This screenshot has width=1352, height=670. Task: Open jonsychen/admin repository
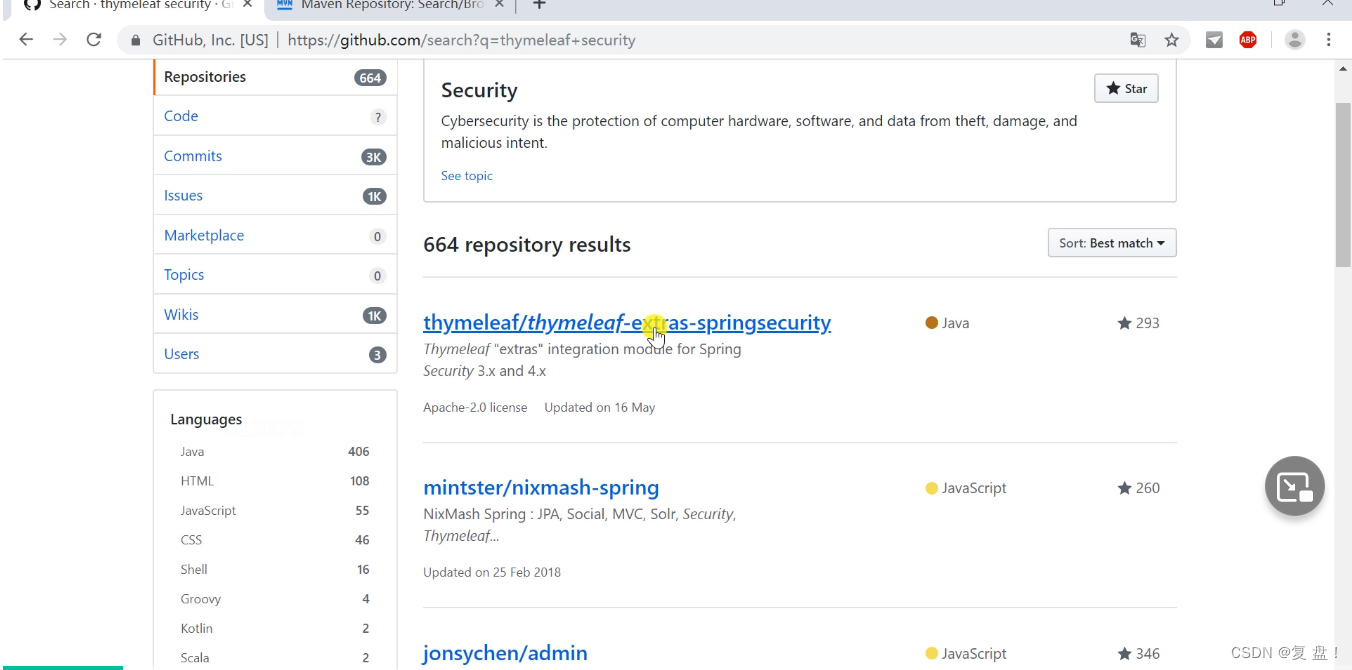[505, 653]
